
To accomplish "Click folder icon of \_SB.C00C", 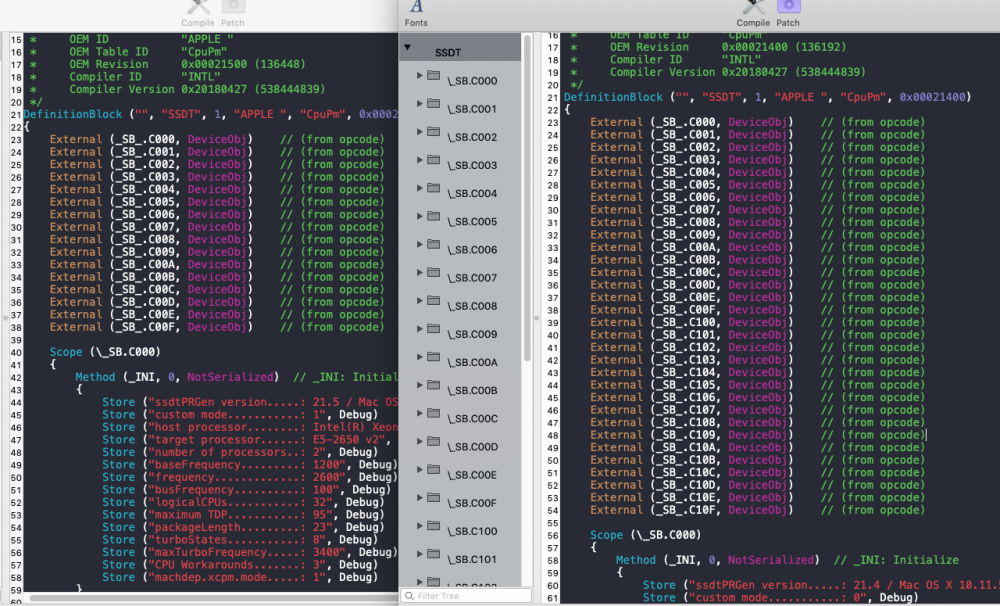I will 434,413.
